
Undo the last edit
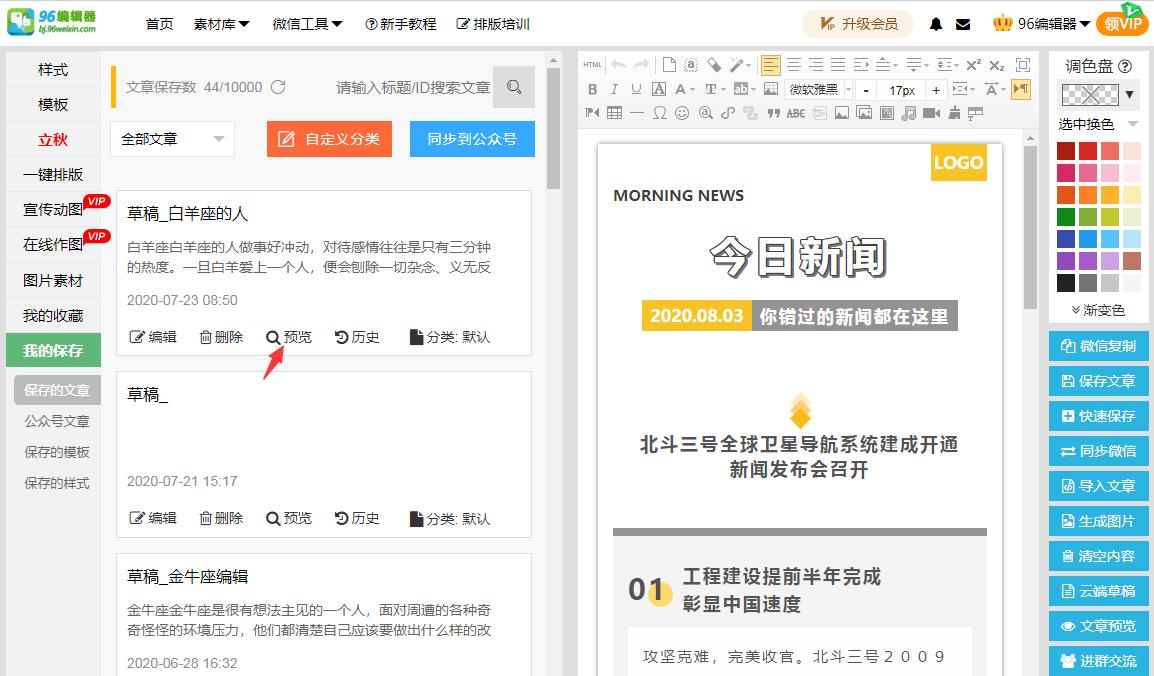pyautogui.click(x=618, y=63)
